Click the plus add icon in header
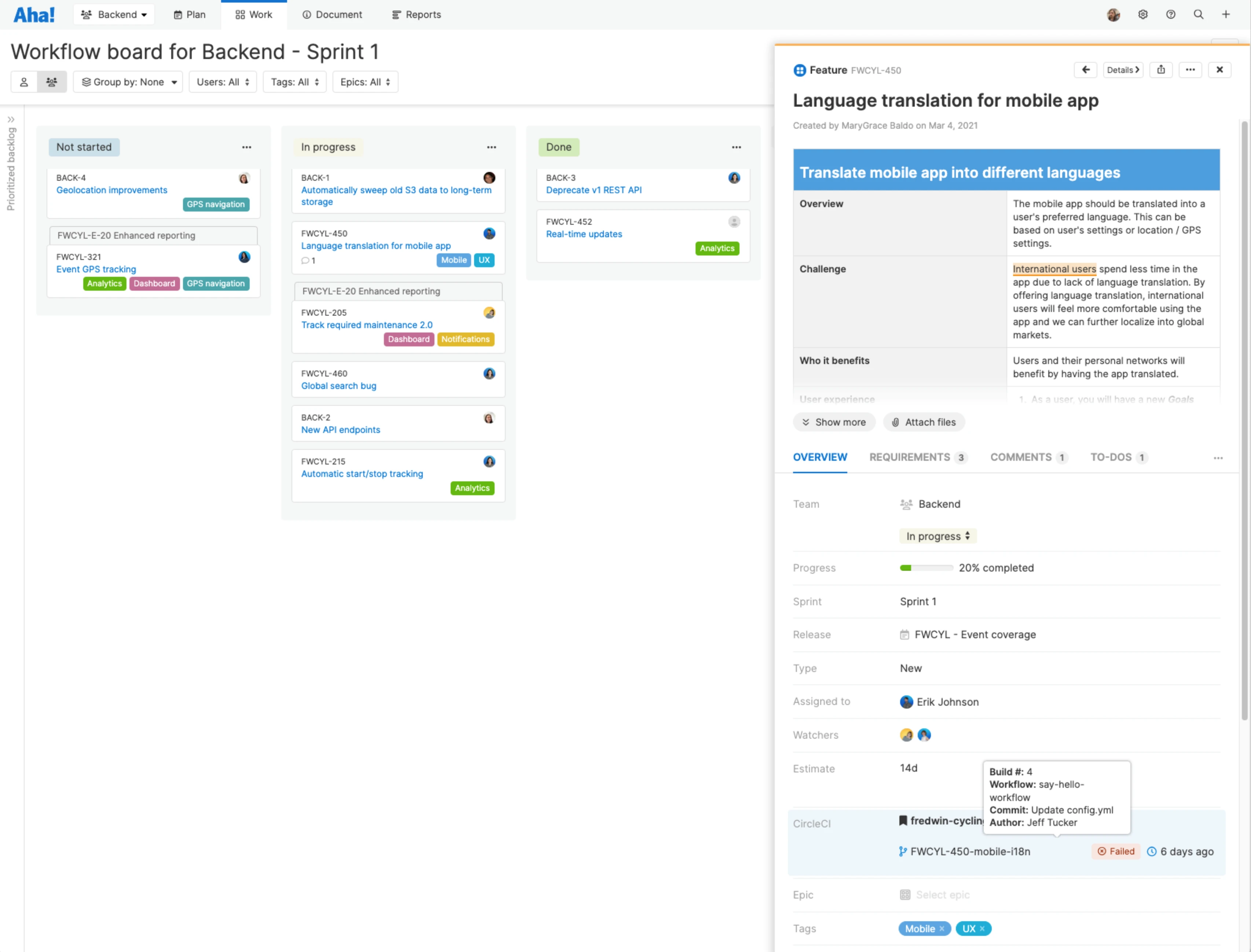 (x=1225, y=15)
